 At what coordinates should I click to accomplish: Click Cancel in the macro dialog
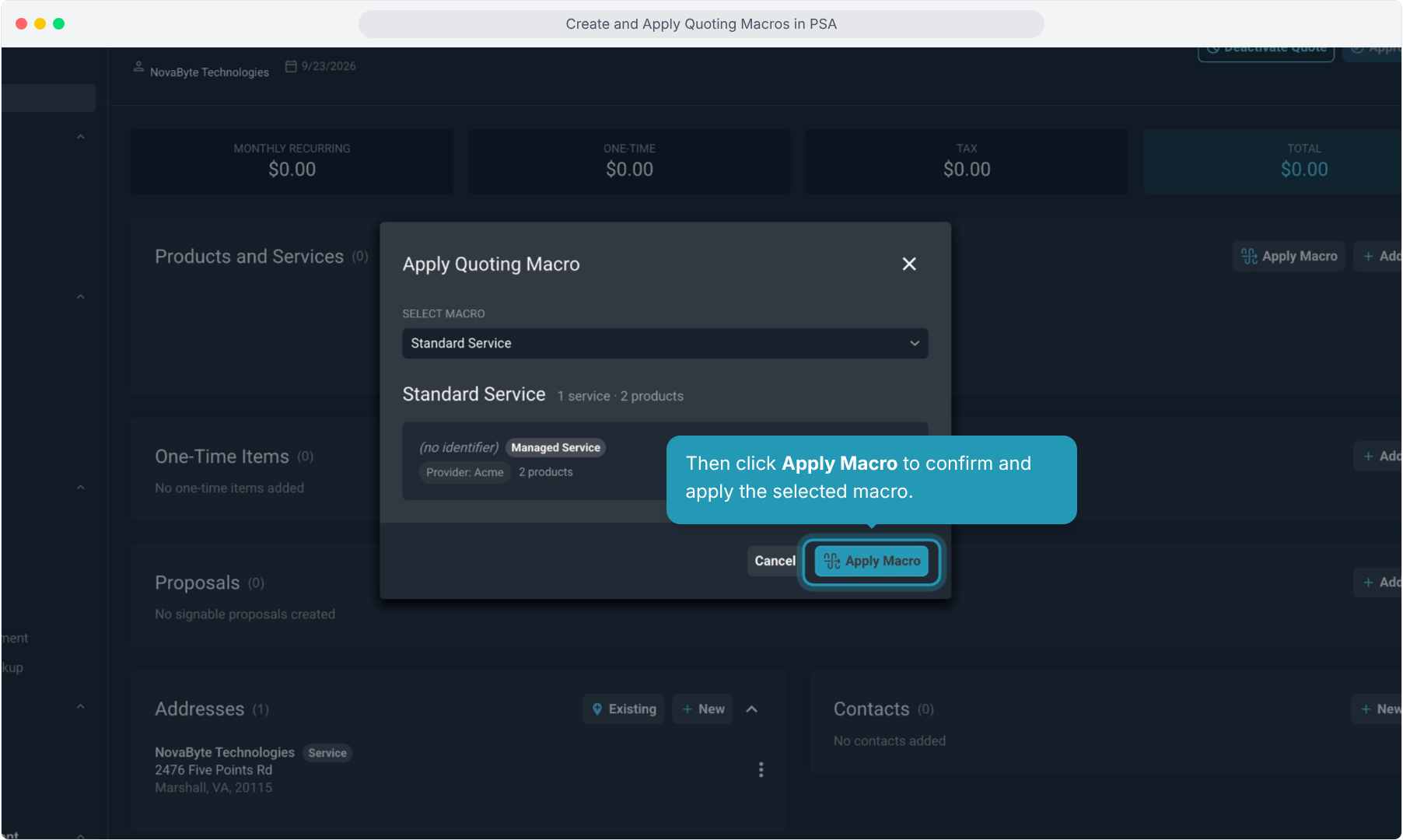point(775,561)
